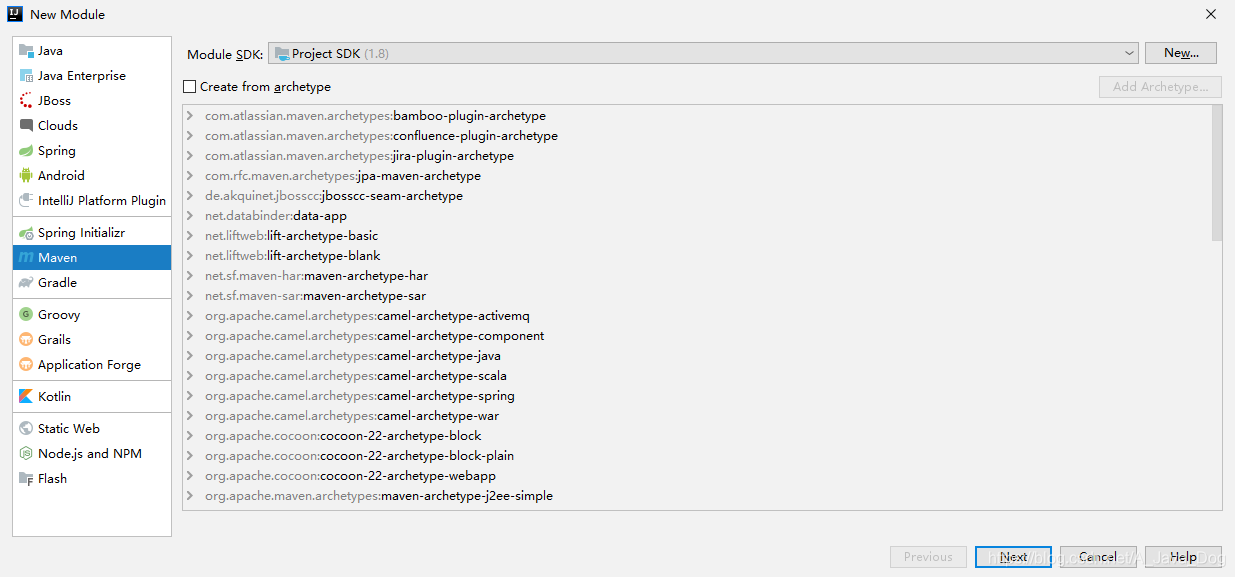Select cocoon-22-archetype-webapp row
1235x577 pixels.
point(696,476)
